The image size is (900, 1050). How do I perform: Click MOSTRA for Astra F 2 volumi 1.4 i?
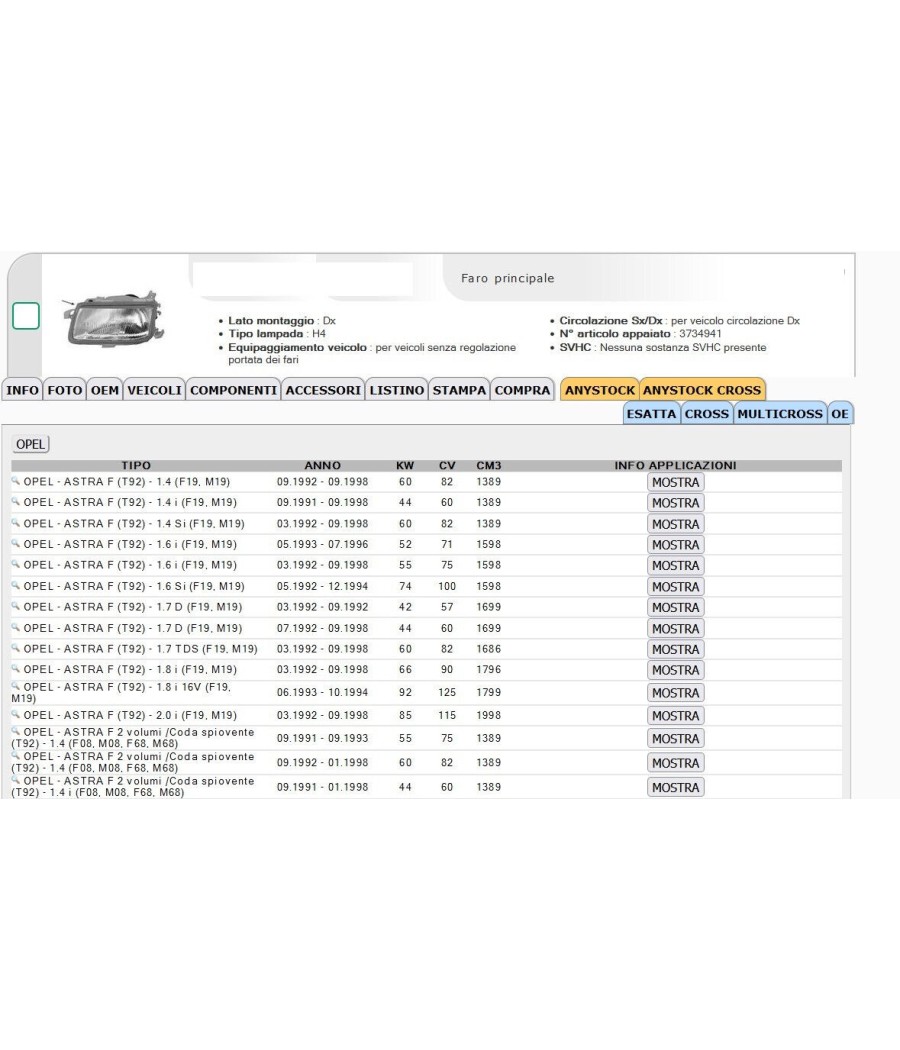(x=676, y=788)
